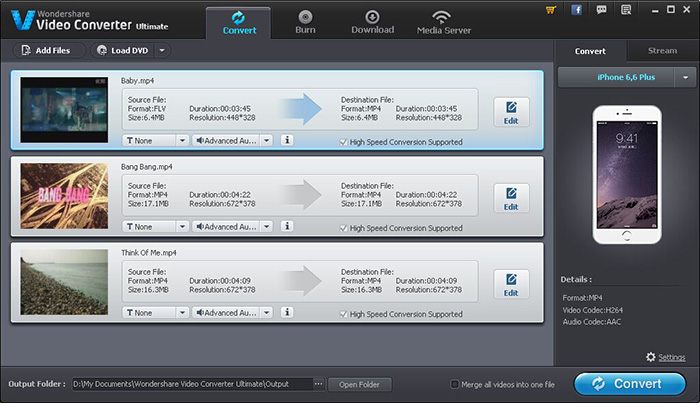700x403 pixels.
Task: Click the Open Folder button
Action: (359, 384)
